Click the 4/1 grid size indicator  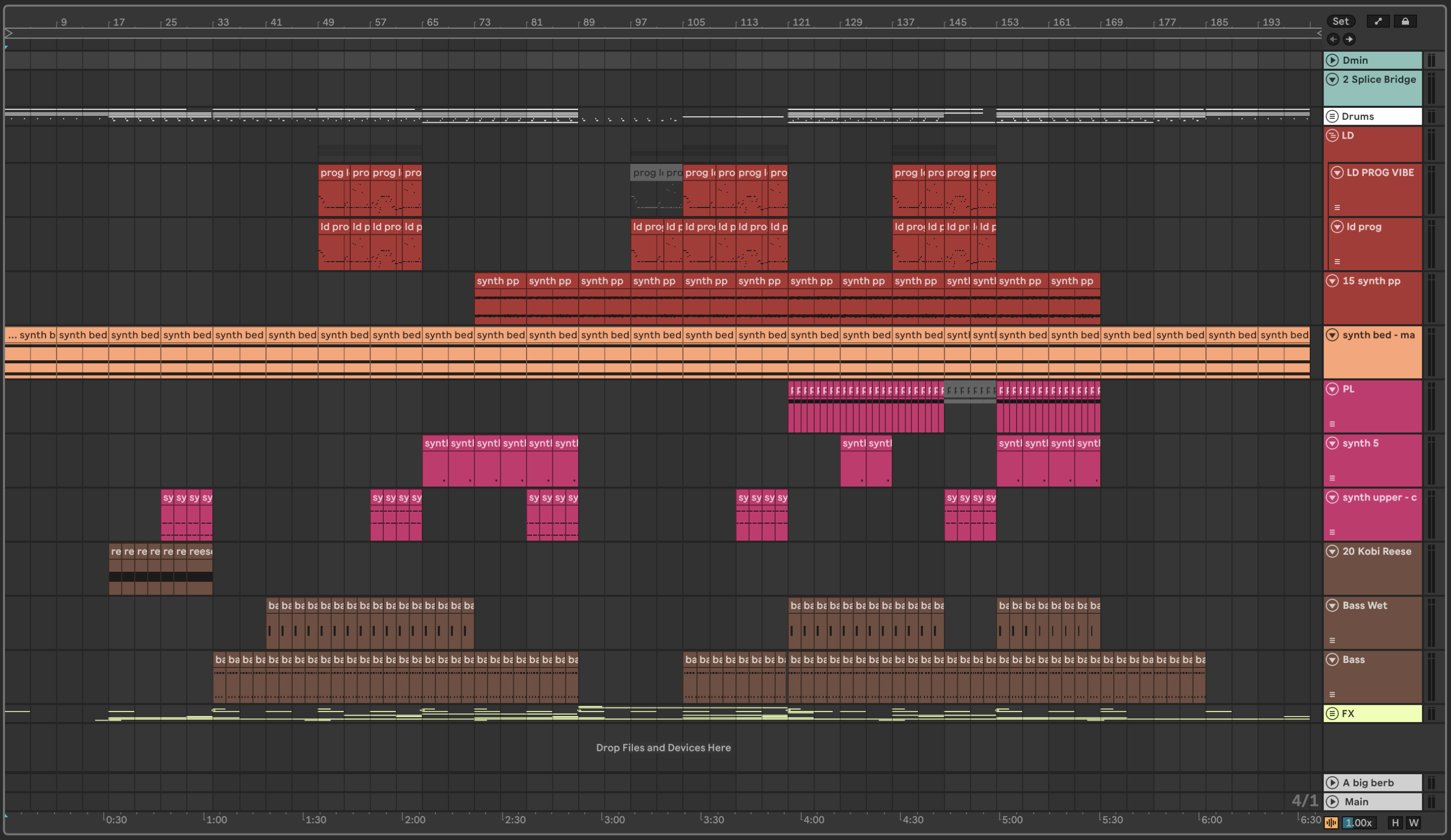pos(1304,801)
